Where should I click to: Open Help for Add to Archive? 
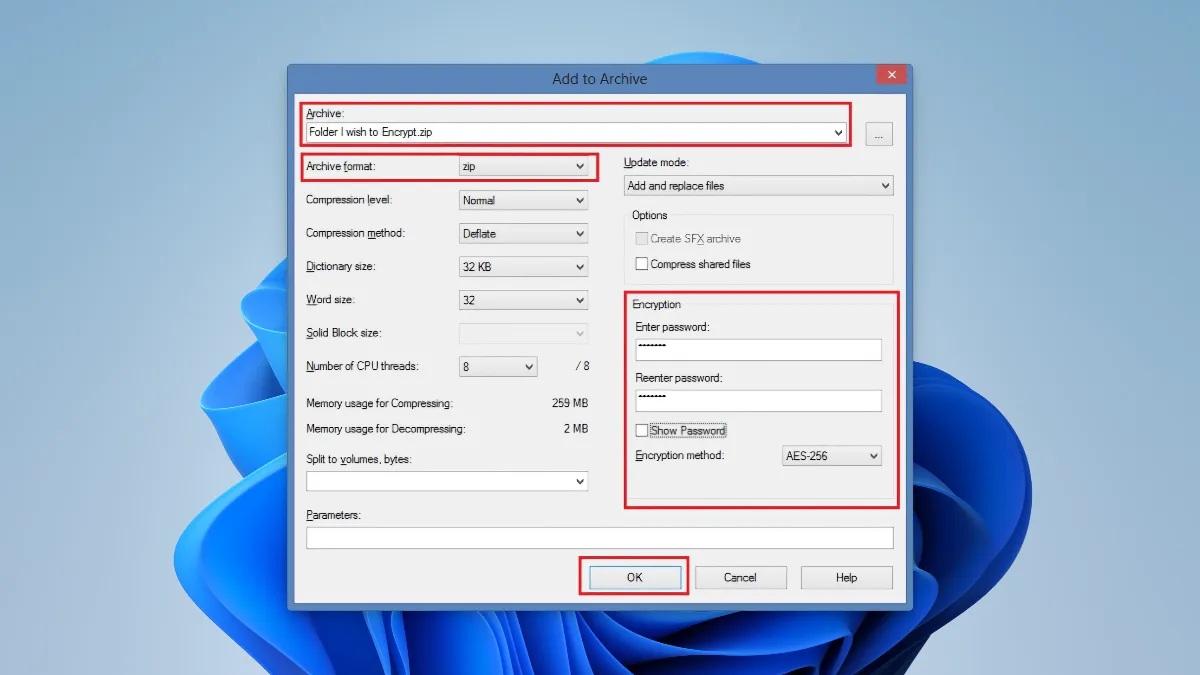(846, 578)
